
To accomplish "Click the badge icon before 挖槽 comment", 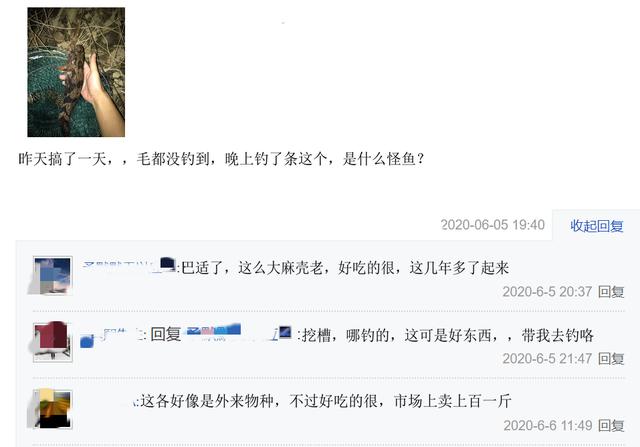I will (285, 332).
